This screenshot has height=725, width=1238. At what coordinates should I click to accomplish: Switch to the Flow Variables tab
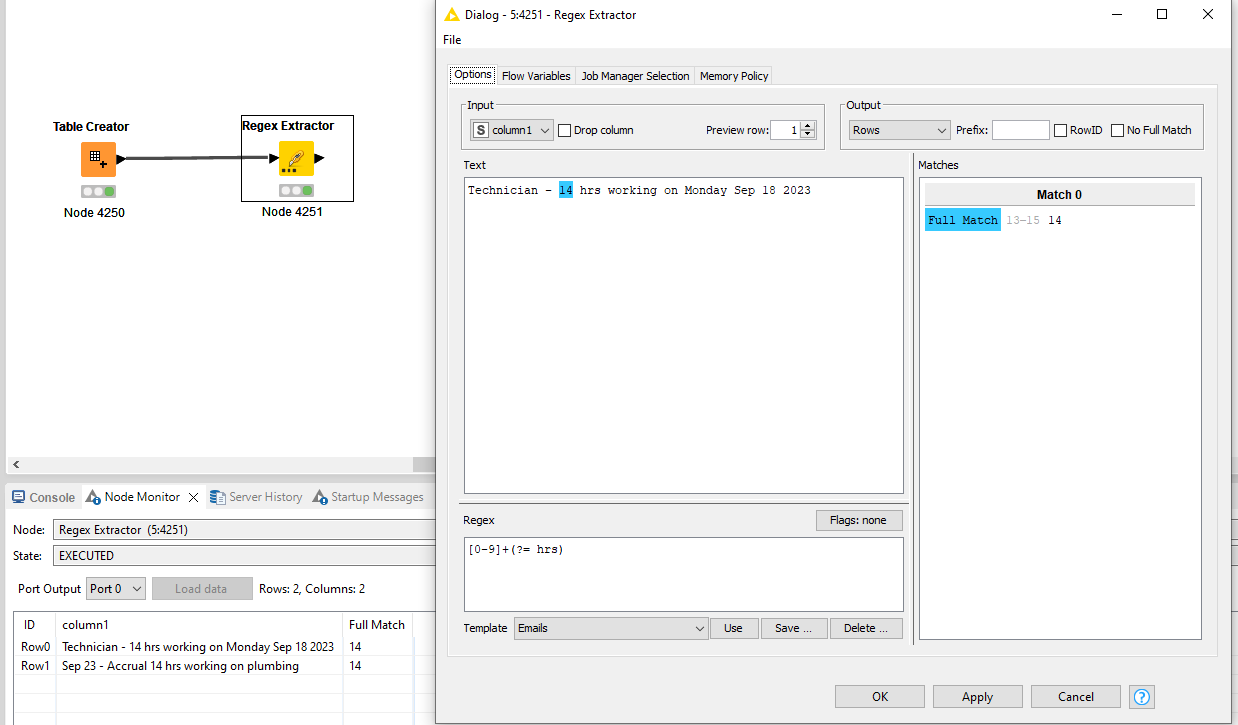pos(536,76)
